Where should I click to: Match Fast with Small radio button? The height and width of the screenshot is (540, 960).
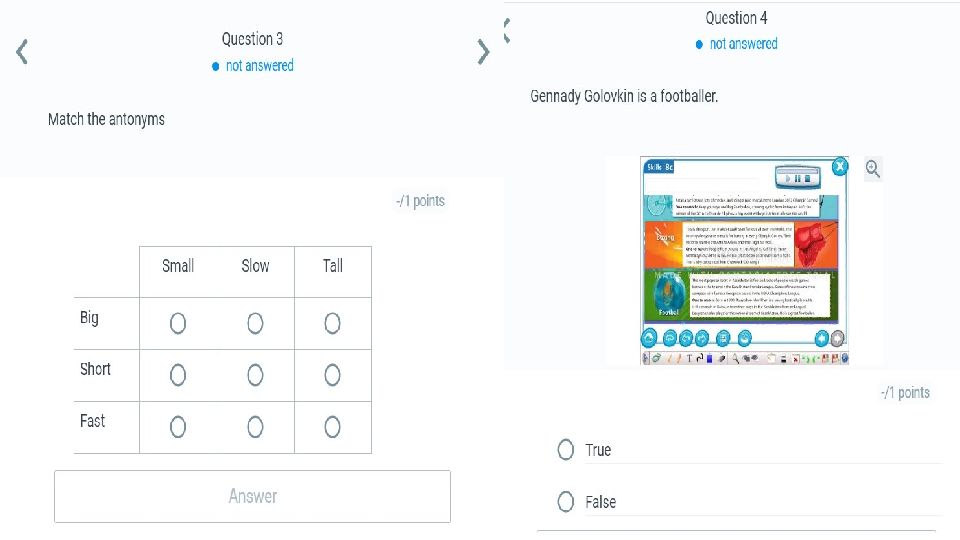click(178, 427)
